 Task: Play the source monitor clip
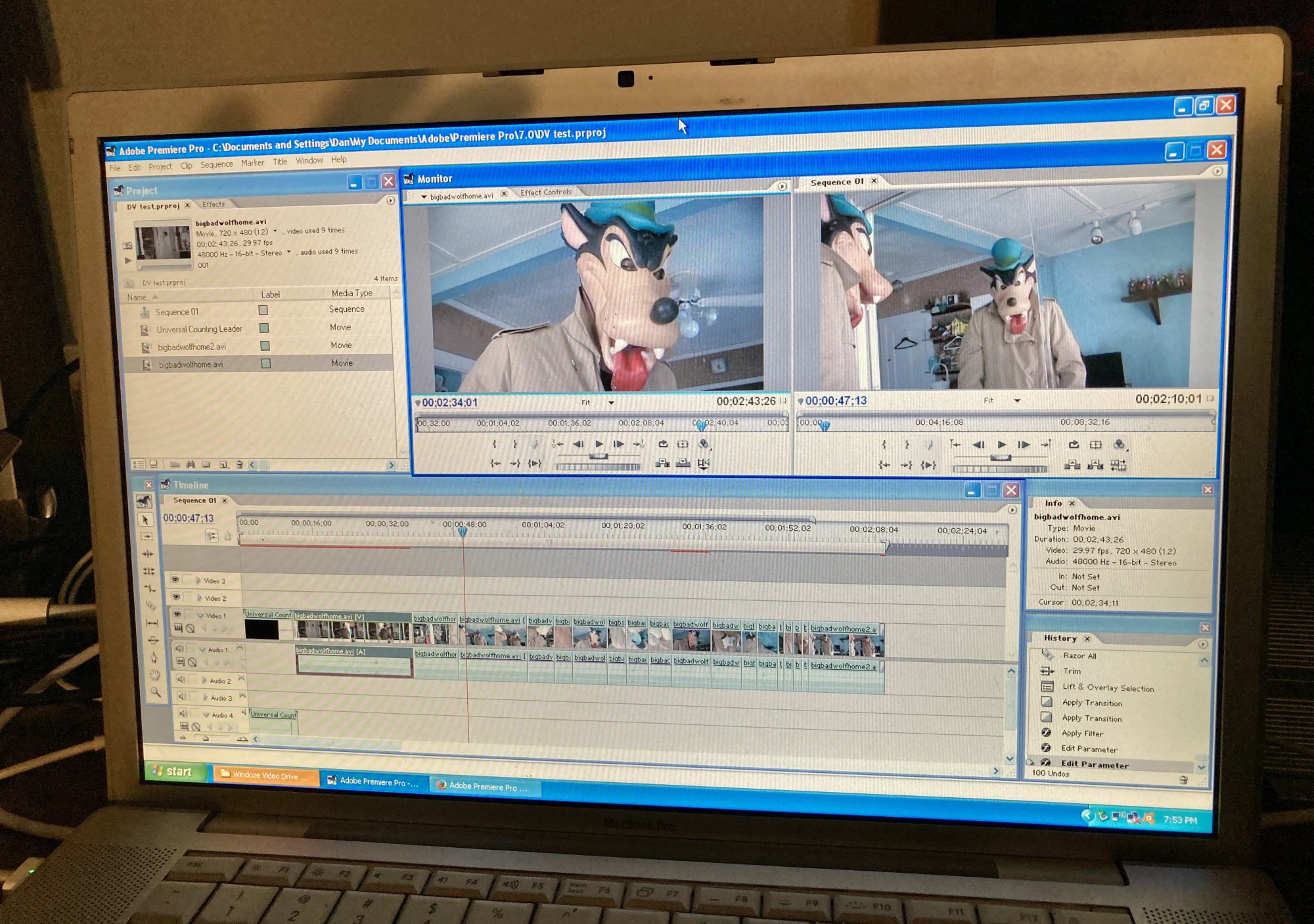pos(599,444)
